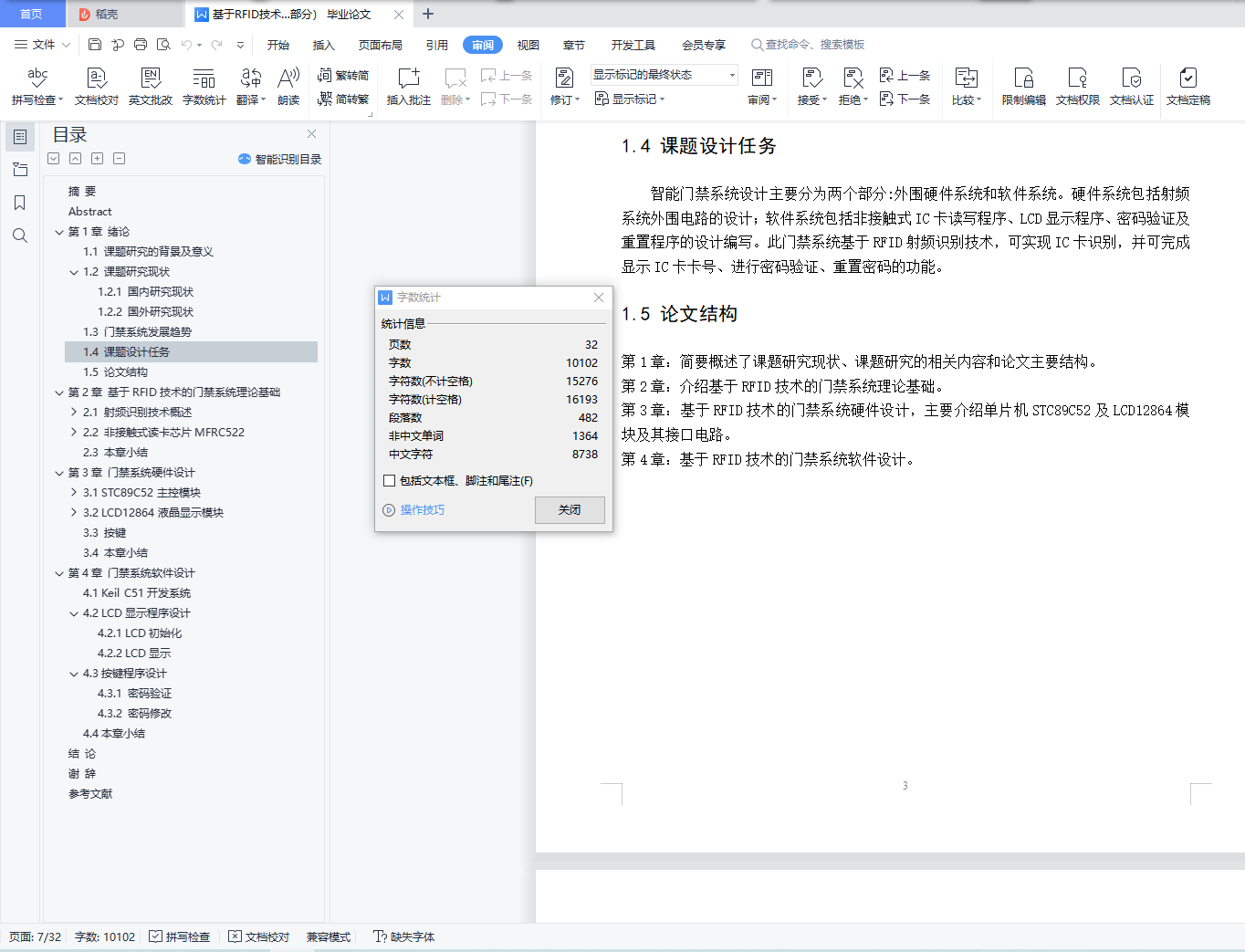Select 结 论 in the outline
Screen dimensions: 1245x952
pos(82,754)
